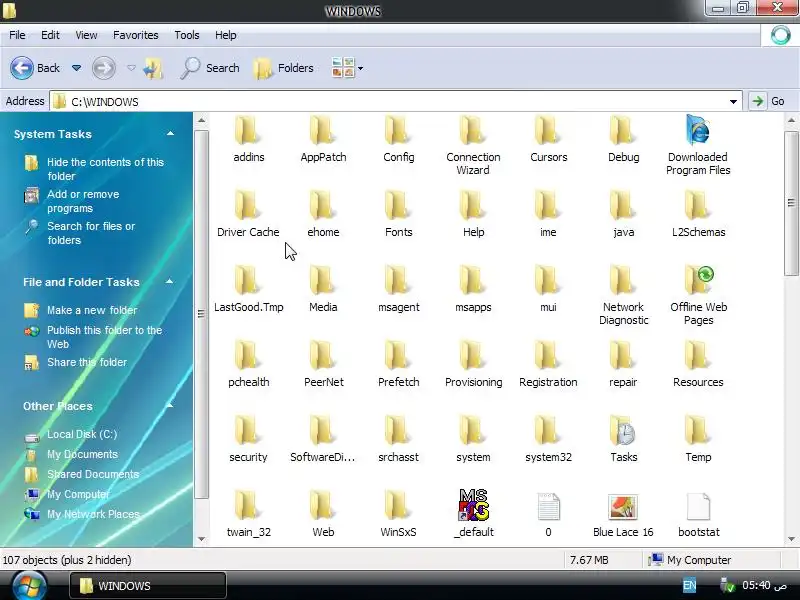Select the addins folder icon

pos(248,131)
